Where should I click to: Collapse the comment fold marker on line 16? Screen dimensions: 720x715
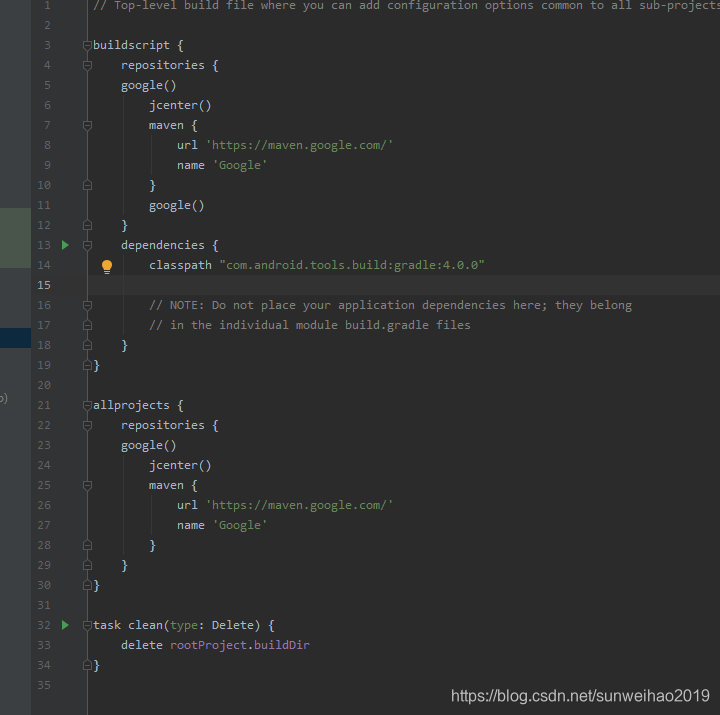[x=87, y=305]
